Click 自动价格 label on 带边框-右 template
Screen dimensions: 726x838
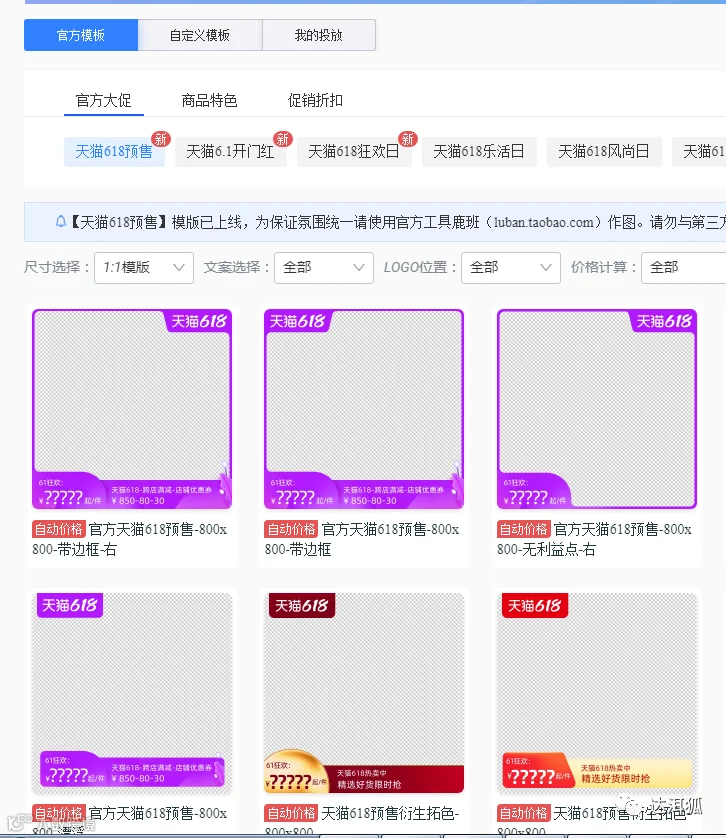click(59, 529)
